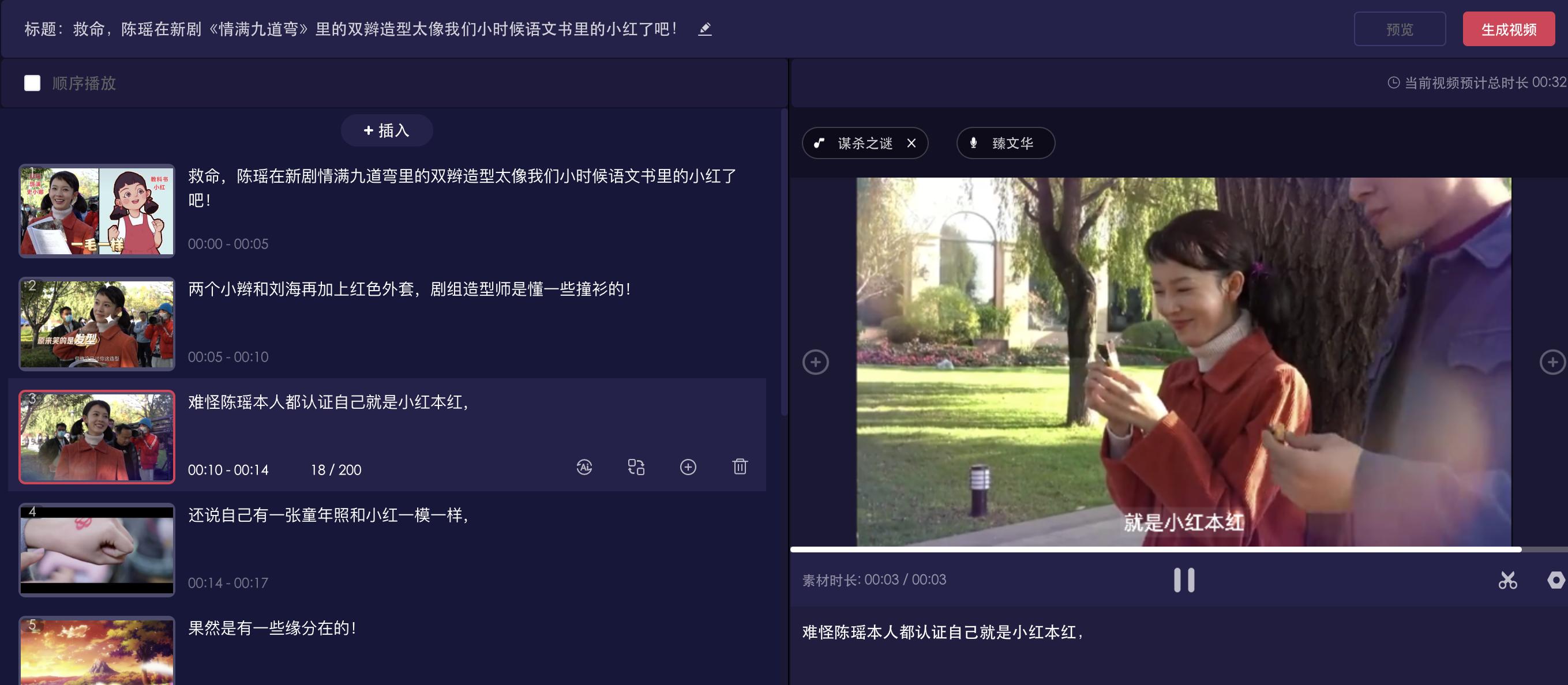This screenshot has width=1568, height=685.
Task: Edit clip 5 text 果然是有一些缘分在的
Action: pyautogui.click(x=273, y=628)
